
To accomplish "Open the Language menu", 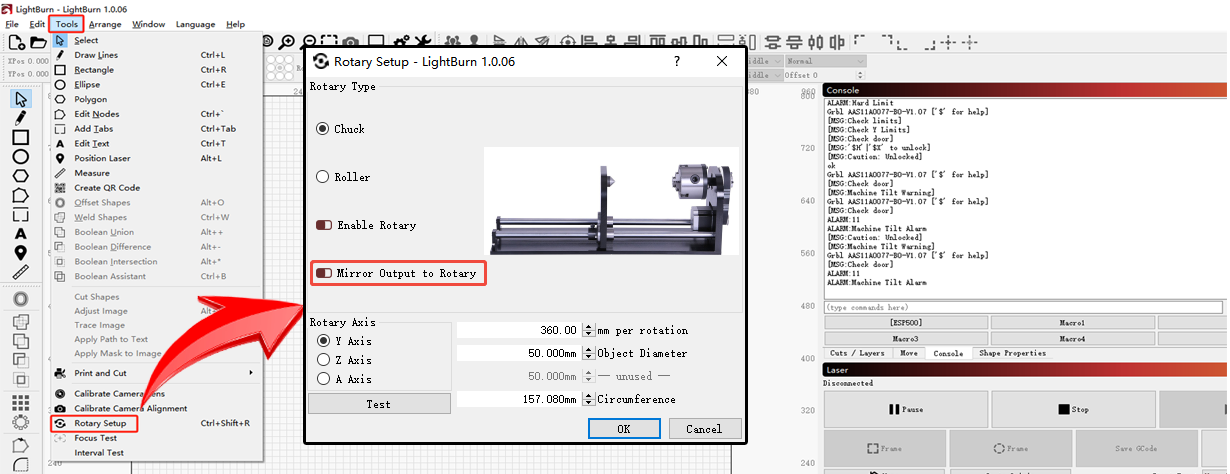I will (195, 24).
